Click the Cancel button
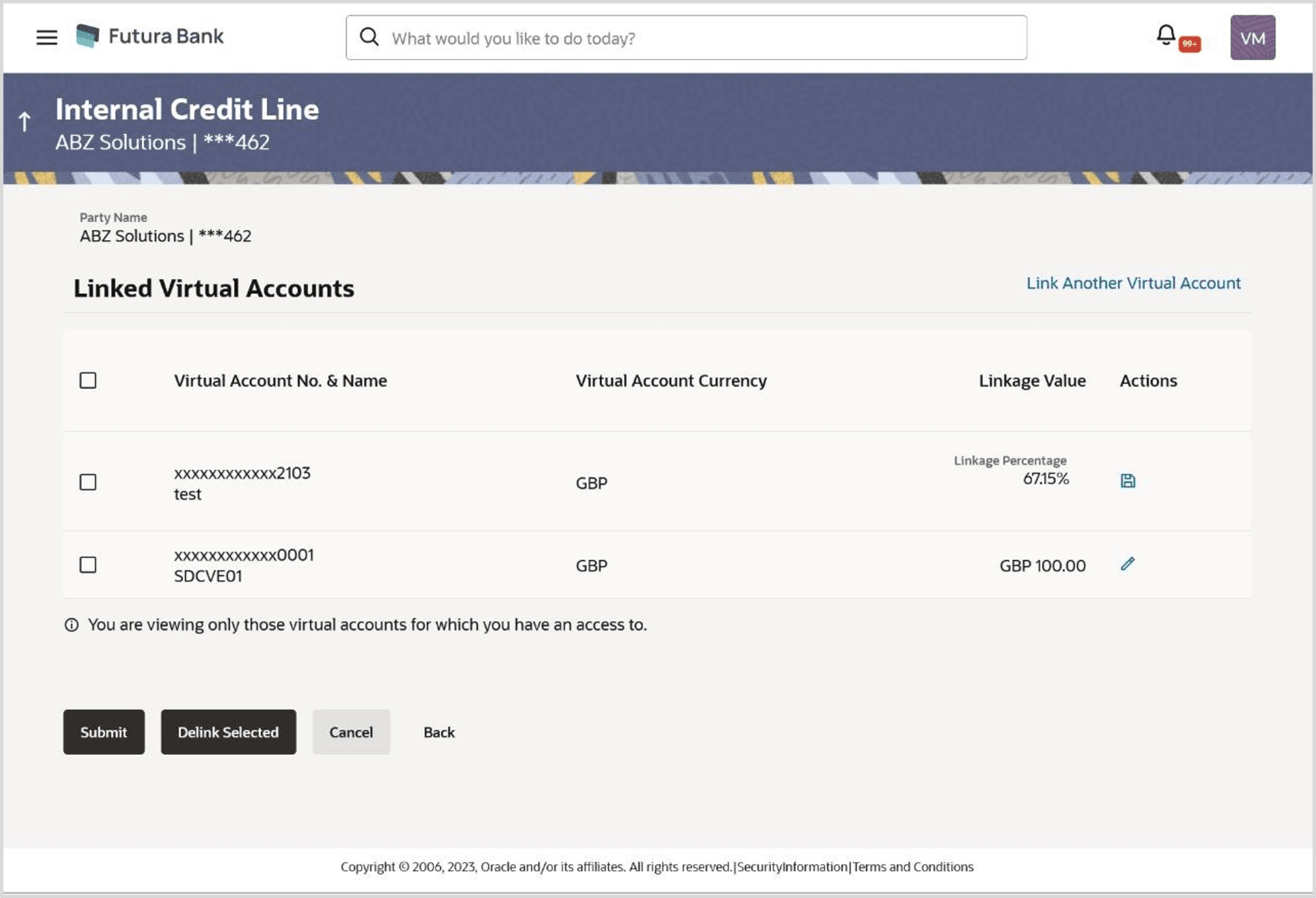The image size is (1316, 898). pos(351,732)
